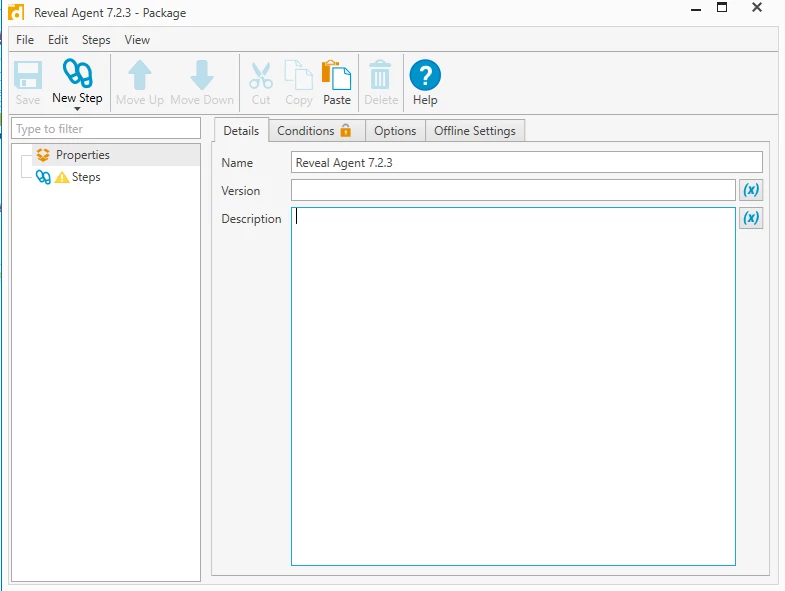The width and height of the screenshot is (785, 591).
Task: Switch to the Conditions tab
Action: click(317, 131)
